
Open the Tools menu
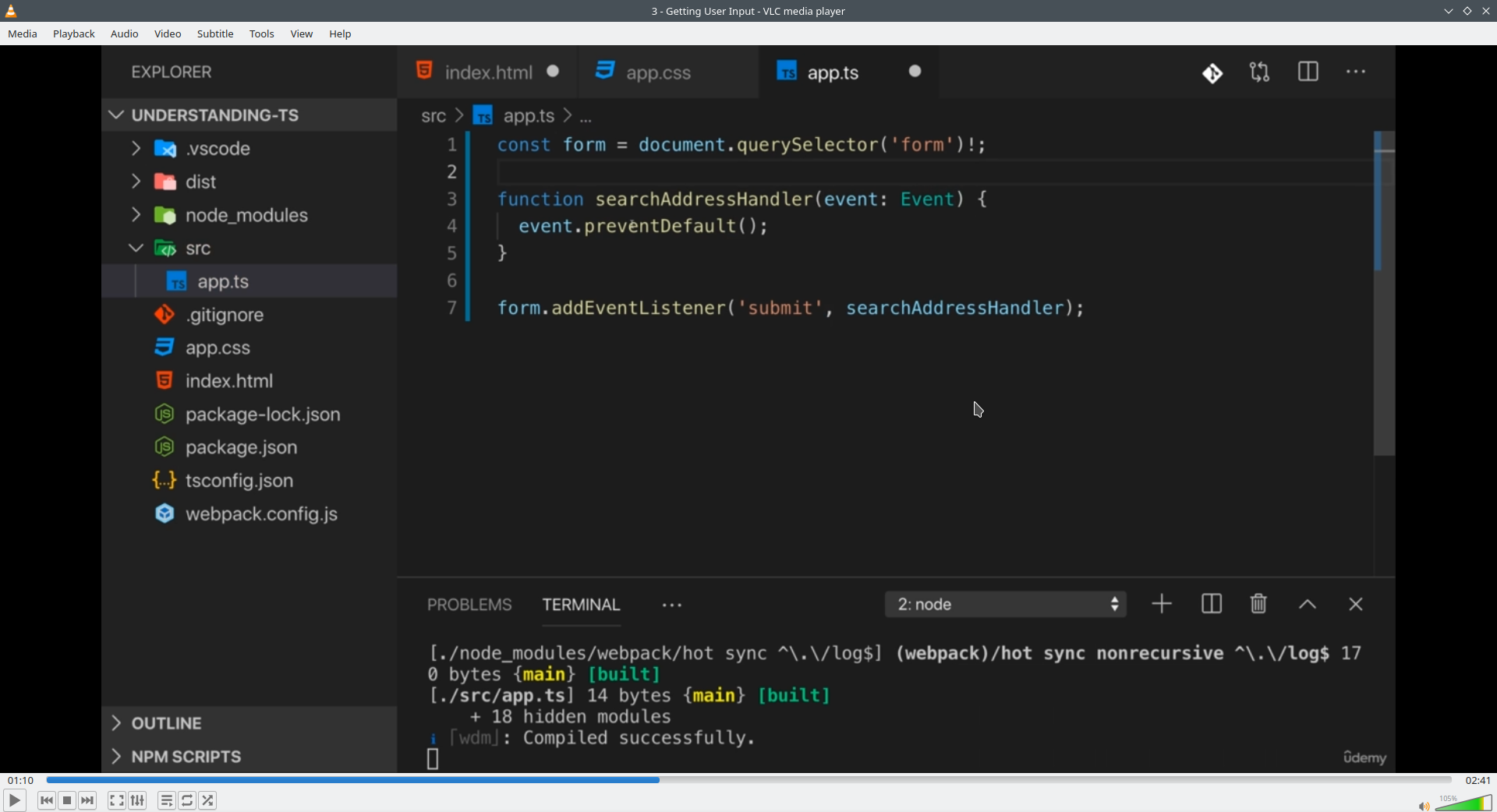click(262, 34)
